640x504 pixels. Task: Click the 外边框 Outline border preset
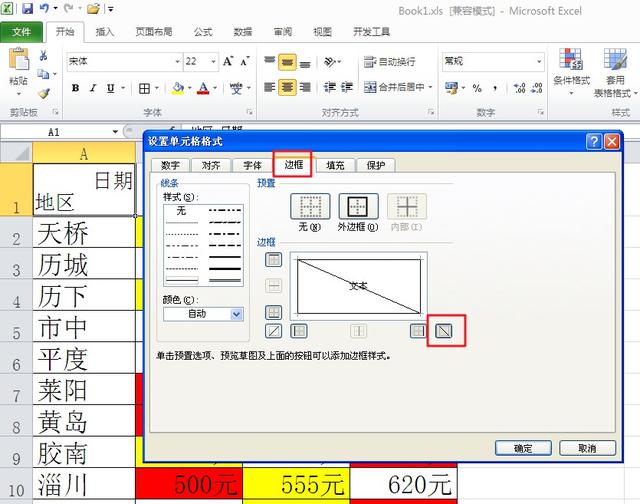tap(358, 206)
